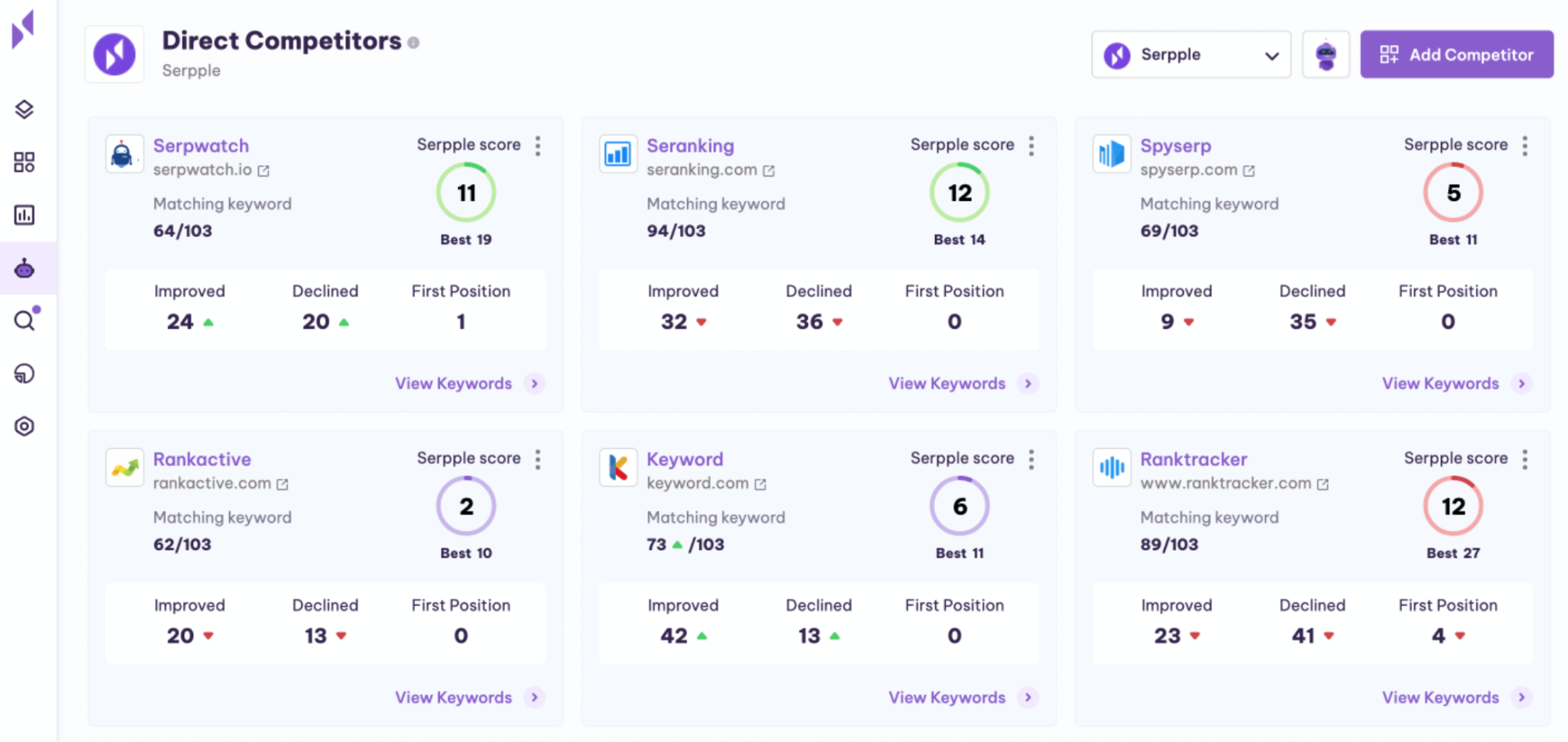View Keywords for Rankactive

469,697
